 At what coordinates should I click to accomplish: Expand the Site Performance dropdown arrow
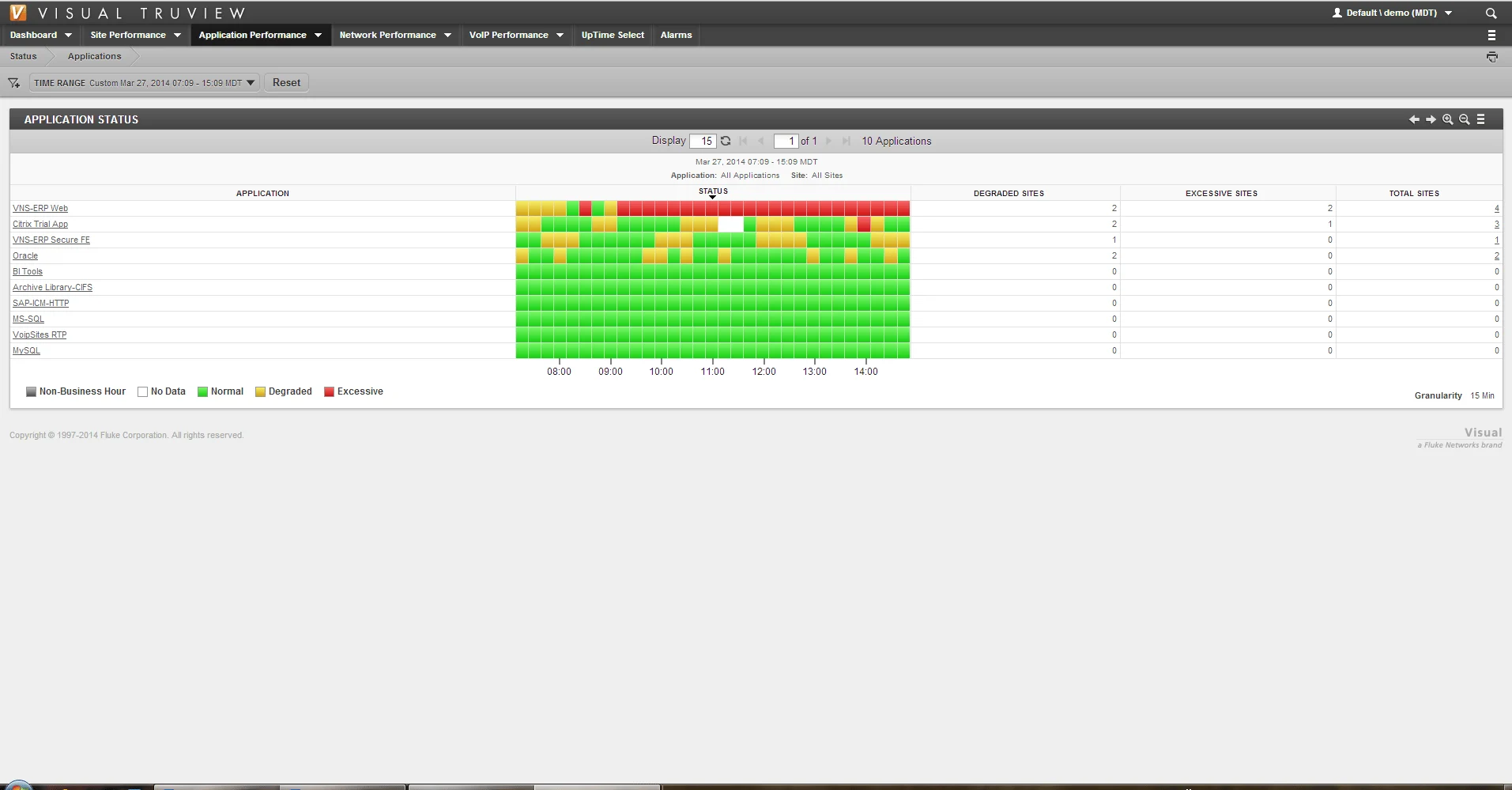point(177,35)
